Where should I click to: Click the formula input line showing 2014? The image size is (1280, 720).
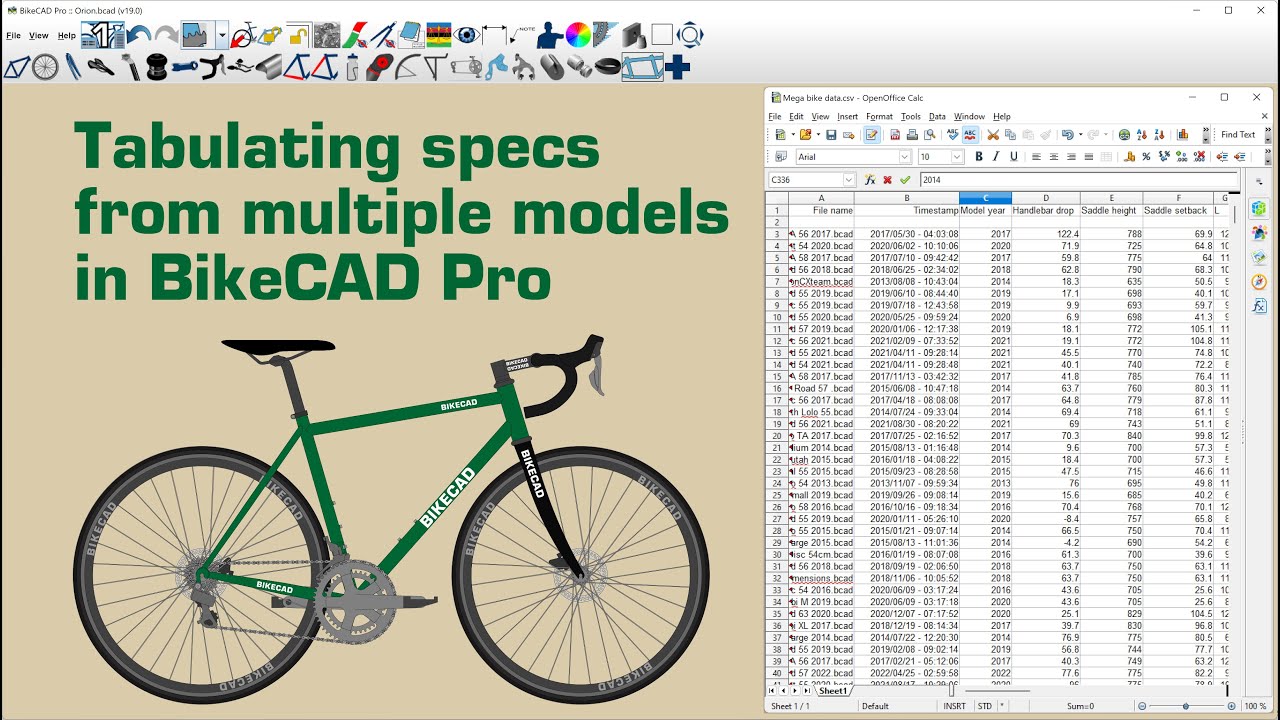(x=1078, y=180)
